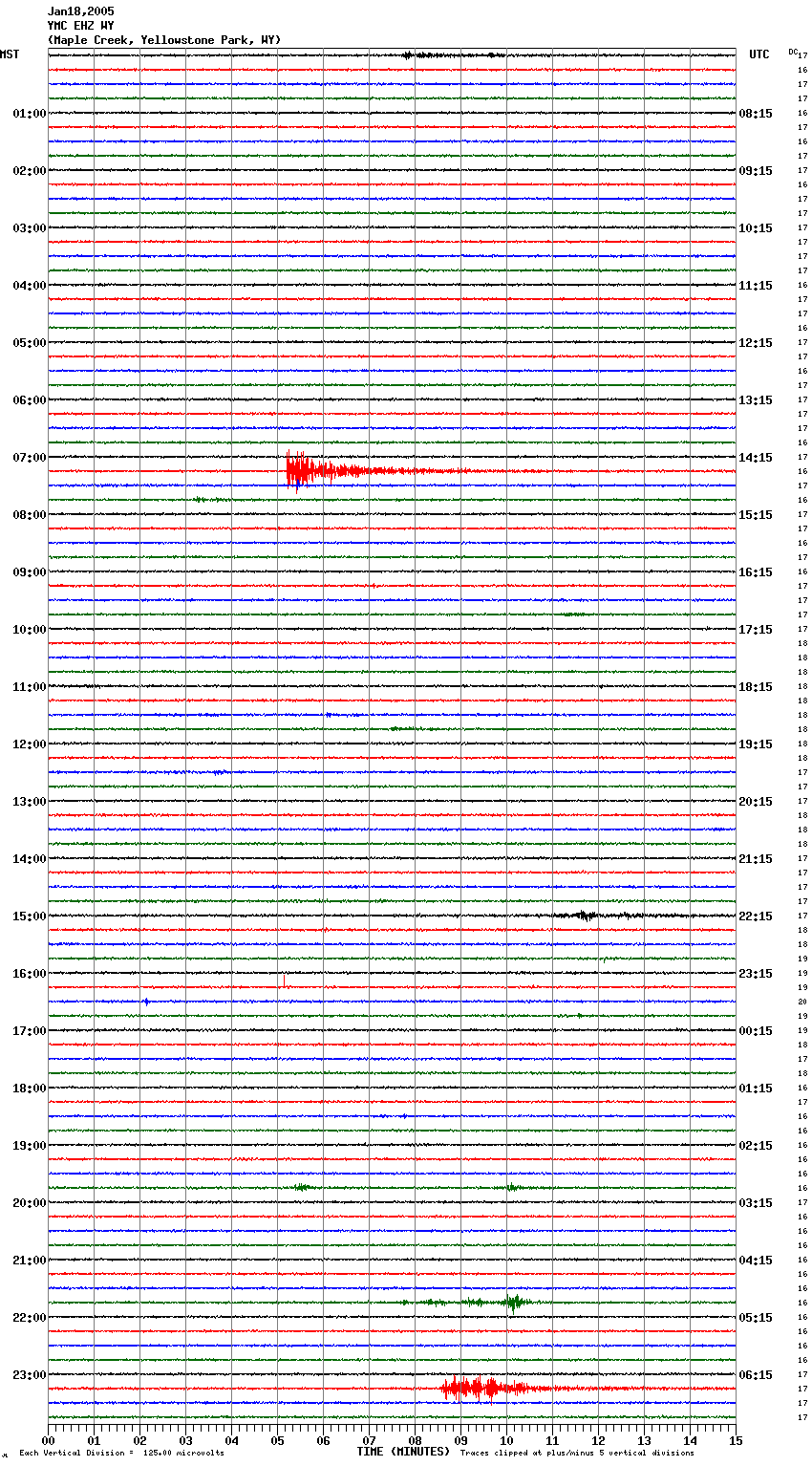Select the 15:00 MST time label
812x1466 pixels.
click(x=30, y=916)
